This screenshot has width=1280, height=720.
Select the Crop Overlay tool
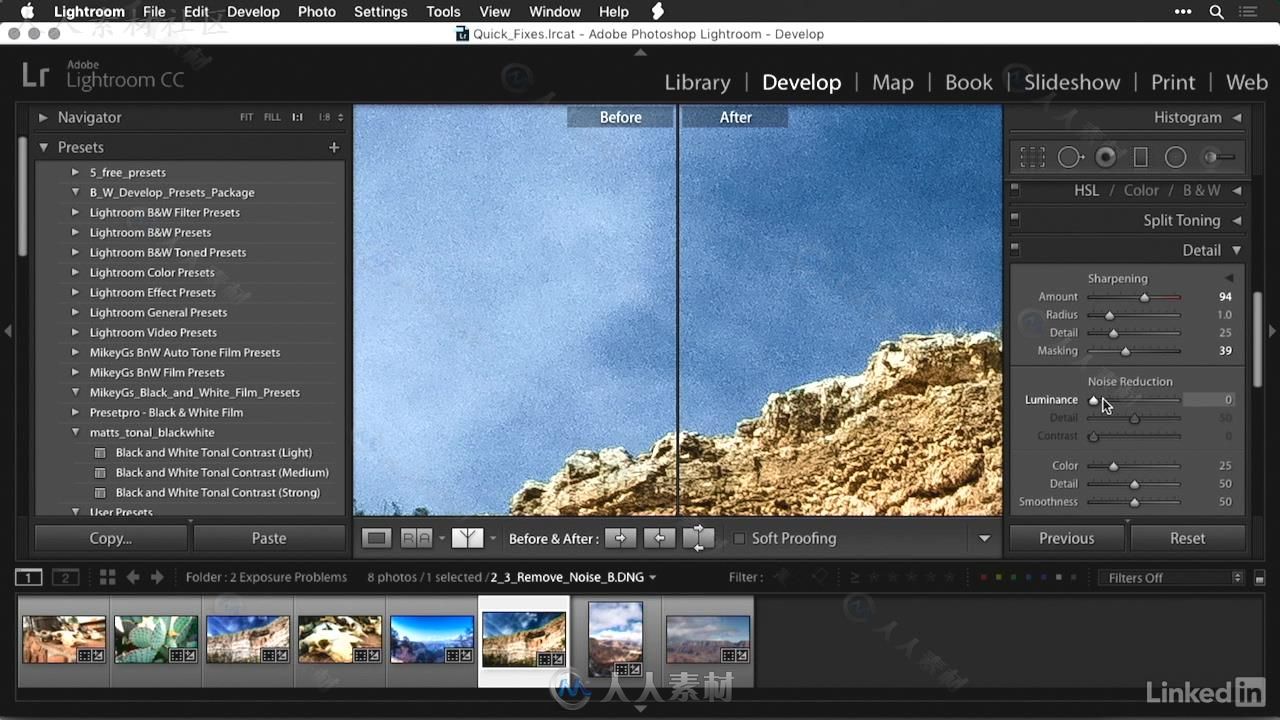pos(1032,157)
